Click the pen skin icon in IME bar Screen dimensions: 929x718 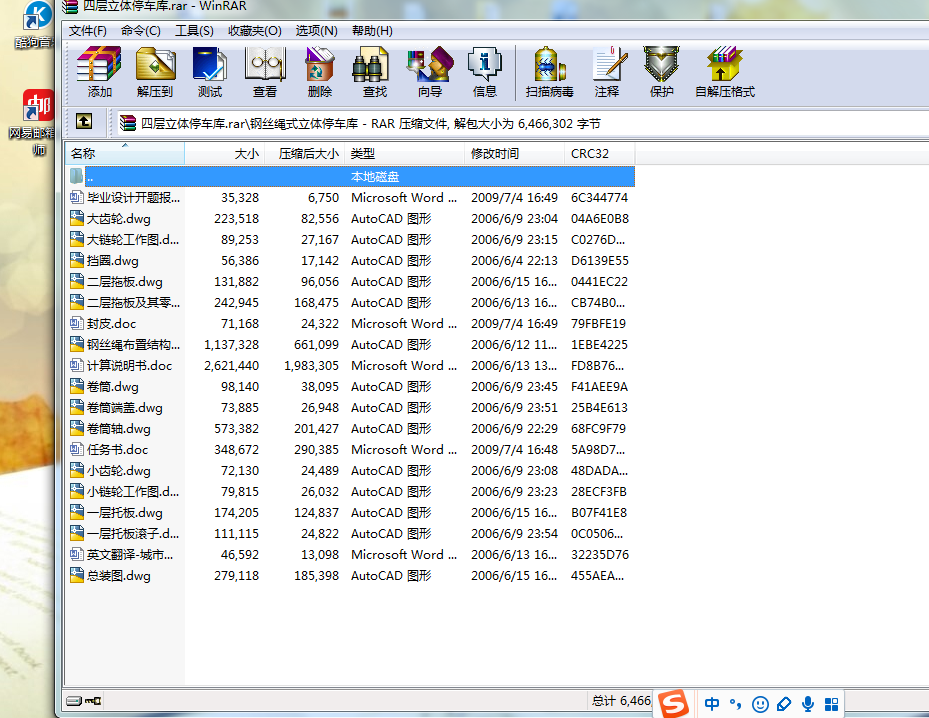[x=784, y=704]
